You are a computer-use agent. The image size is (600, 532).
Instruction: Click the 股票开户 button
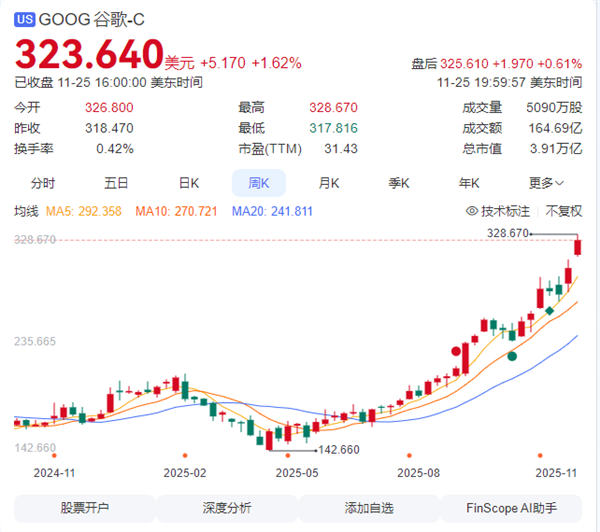pyautogui.click(x=85, y=508)
